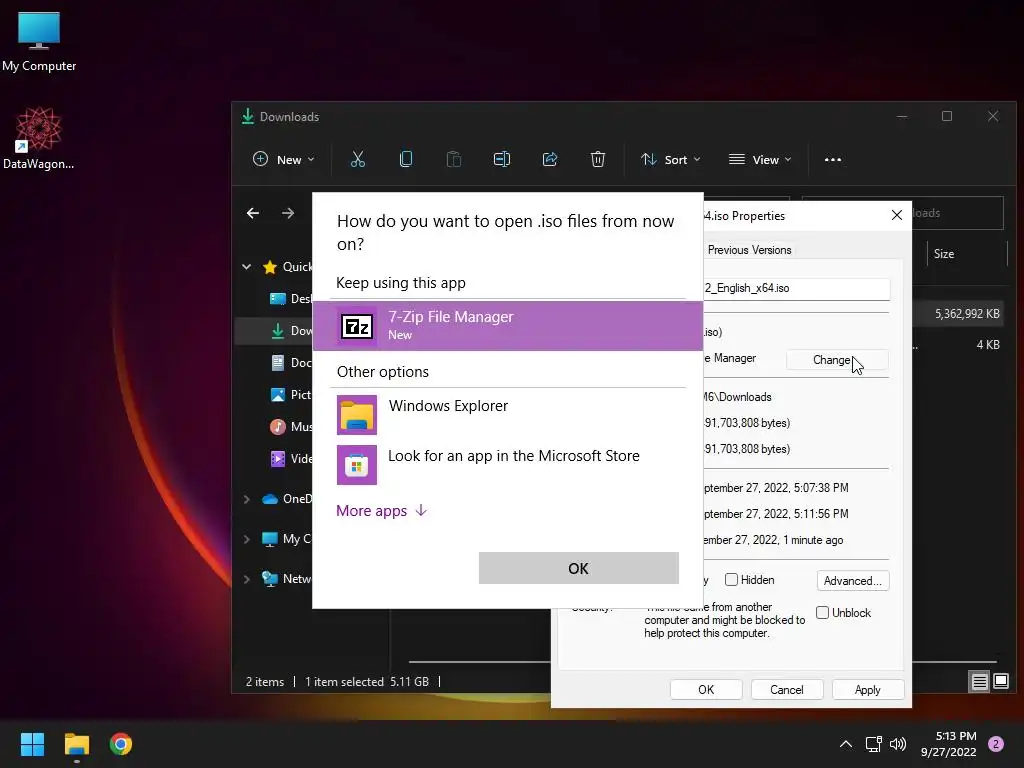Click OK in the Properties dialog

coord(706,690)
